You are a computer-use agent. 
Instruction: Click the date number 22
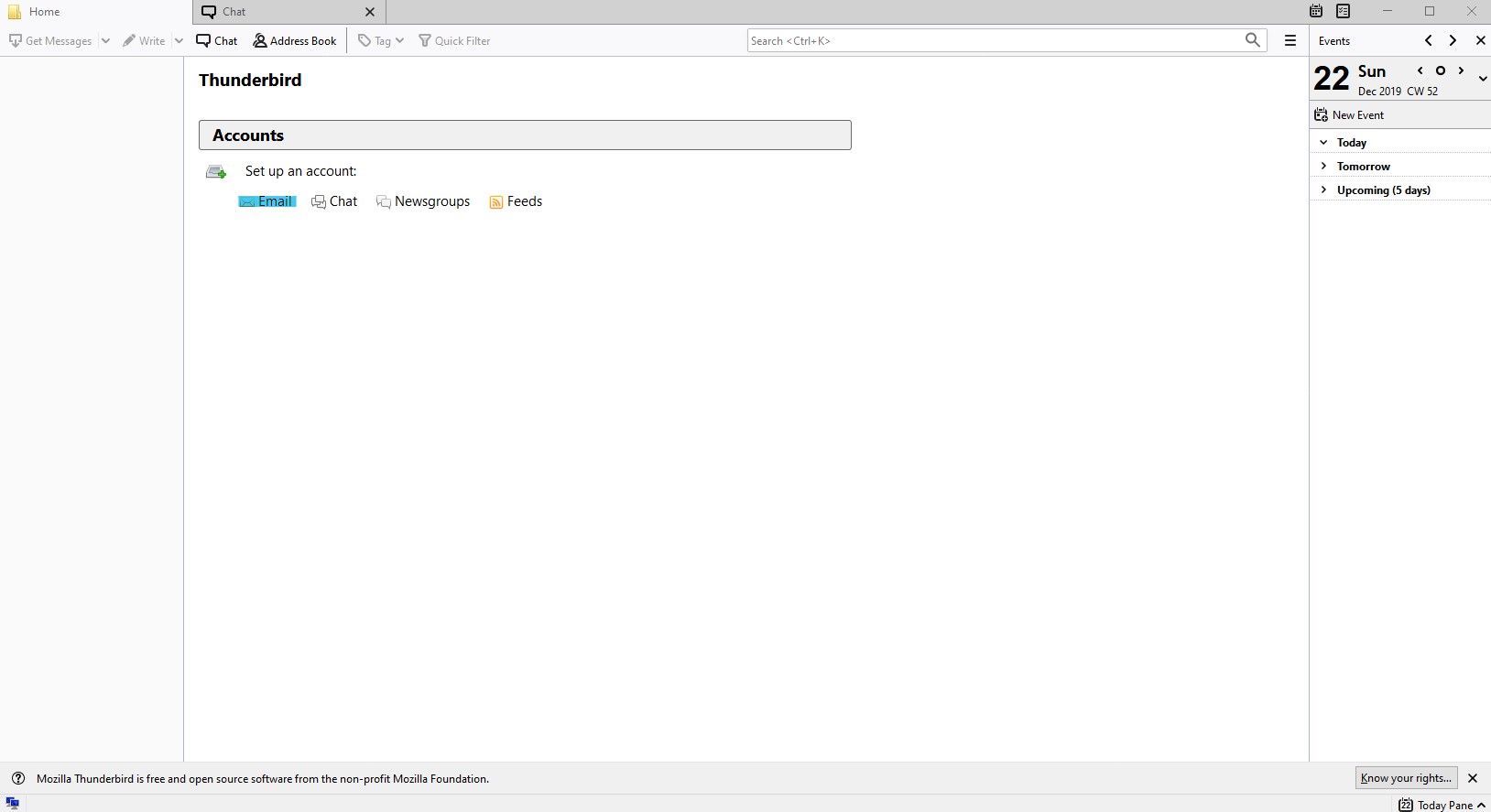(x=1332, y=79)
